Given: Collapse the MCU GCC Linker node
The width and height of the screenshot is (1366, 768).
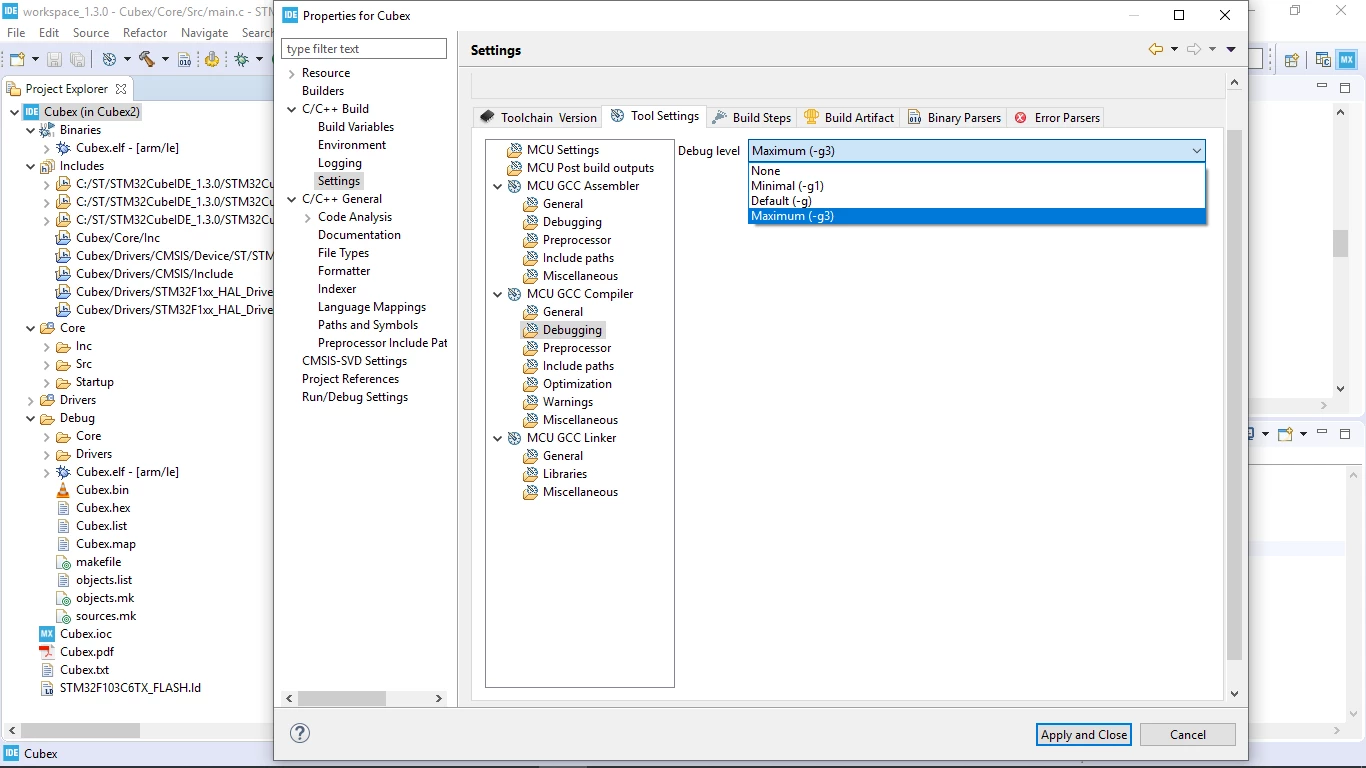Looking at the screenshot, I should pos(498,438).
